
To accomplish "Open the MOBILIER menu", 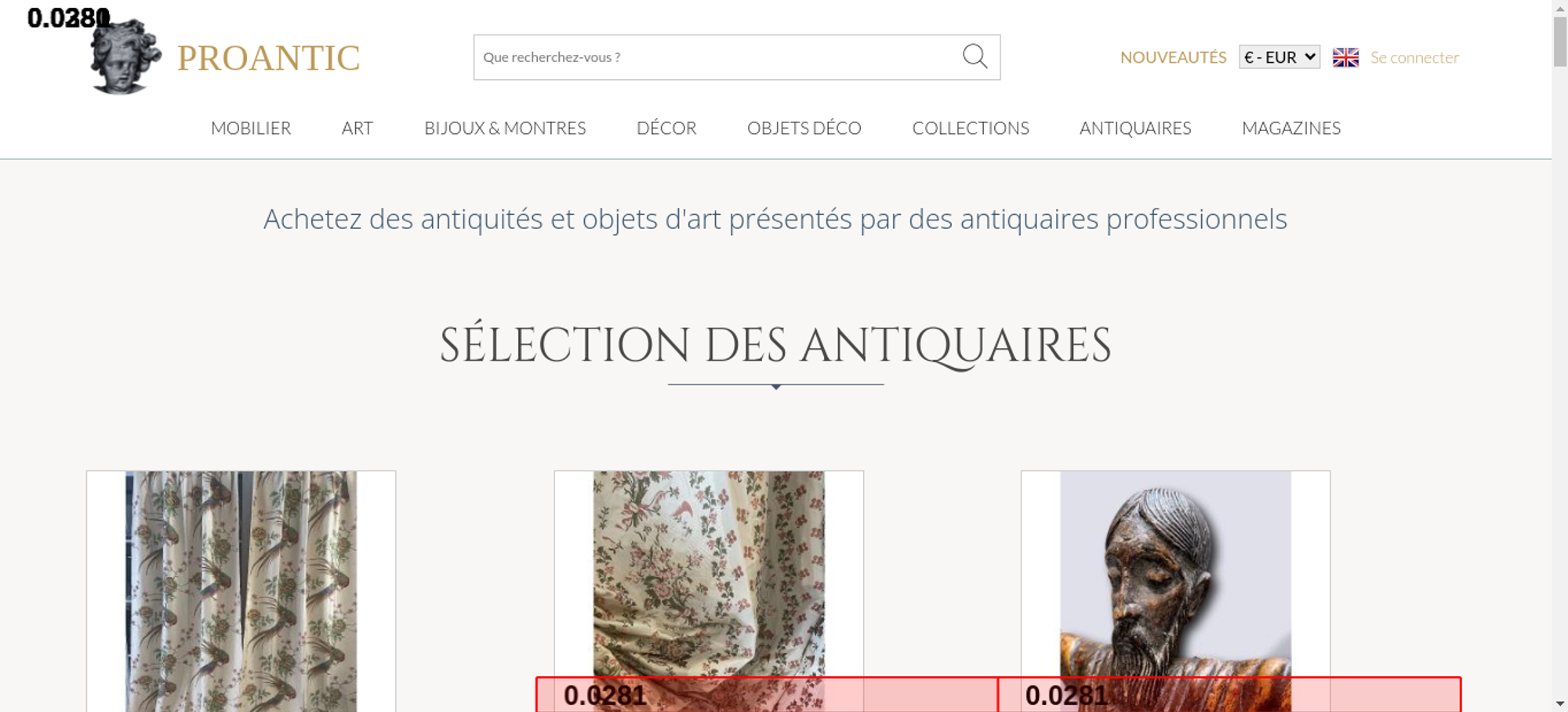I will tap(251, 128).
